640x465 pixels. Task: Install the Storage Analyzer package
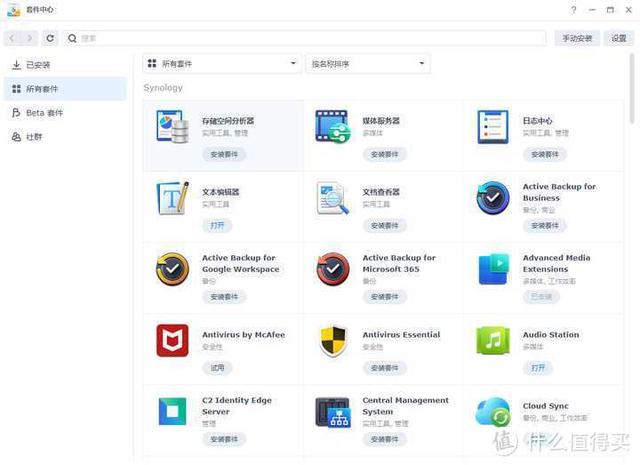point(224,154)
